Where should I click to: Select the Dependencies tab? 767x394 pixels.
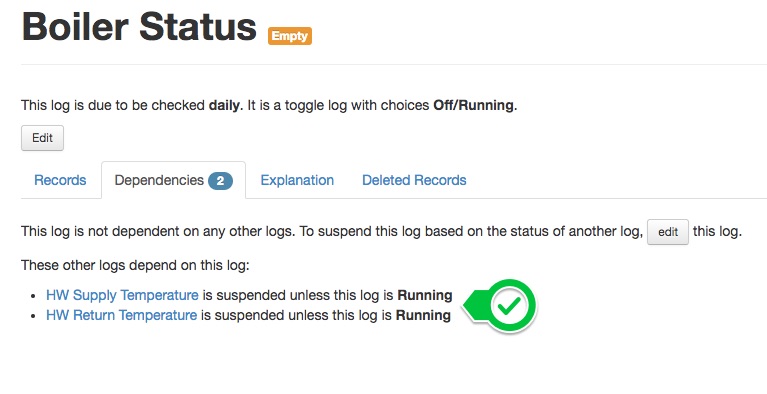[x=173, y=180]
